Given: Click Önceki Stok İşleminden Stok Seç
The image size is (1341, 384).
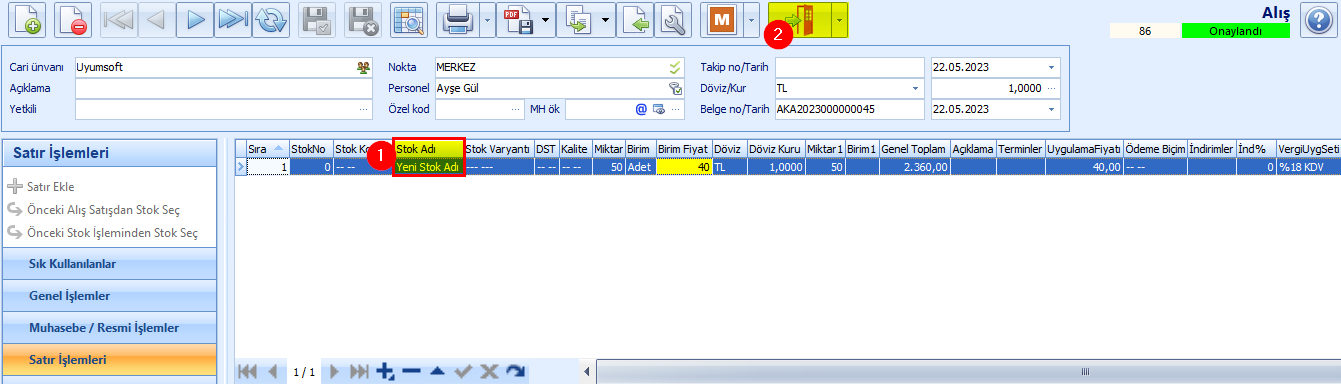Looking at the screenshot, I should click(112, 233).
